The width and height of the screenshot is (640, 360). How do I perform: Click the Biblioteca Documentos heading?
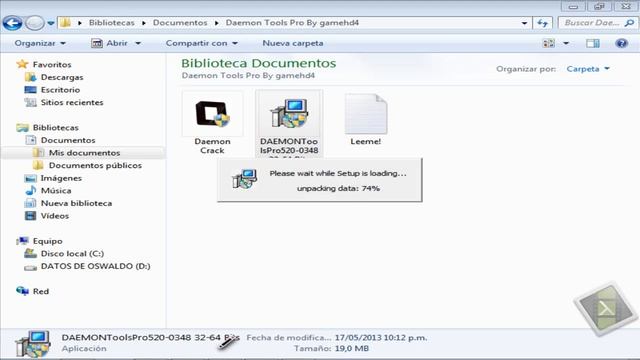(x=259, y=63)
